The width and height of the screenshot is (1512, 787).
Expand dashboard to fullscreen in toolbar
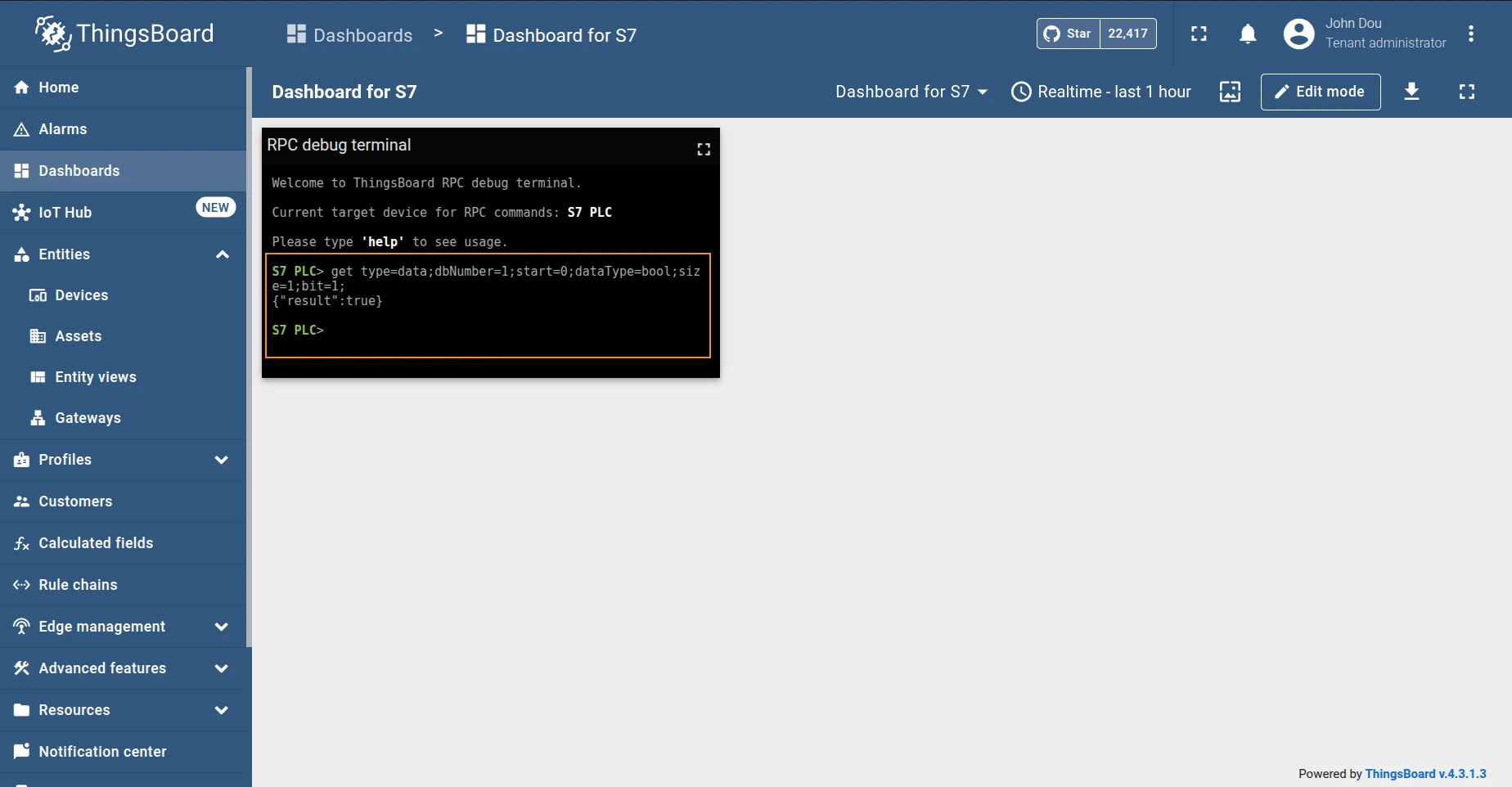click(x=1467, y=92)
